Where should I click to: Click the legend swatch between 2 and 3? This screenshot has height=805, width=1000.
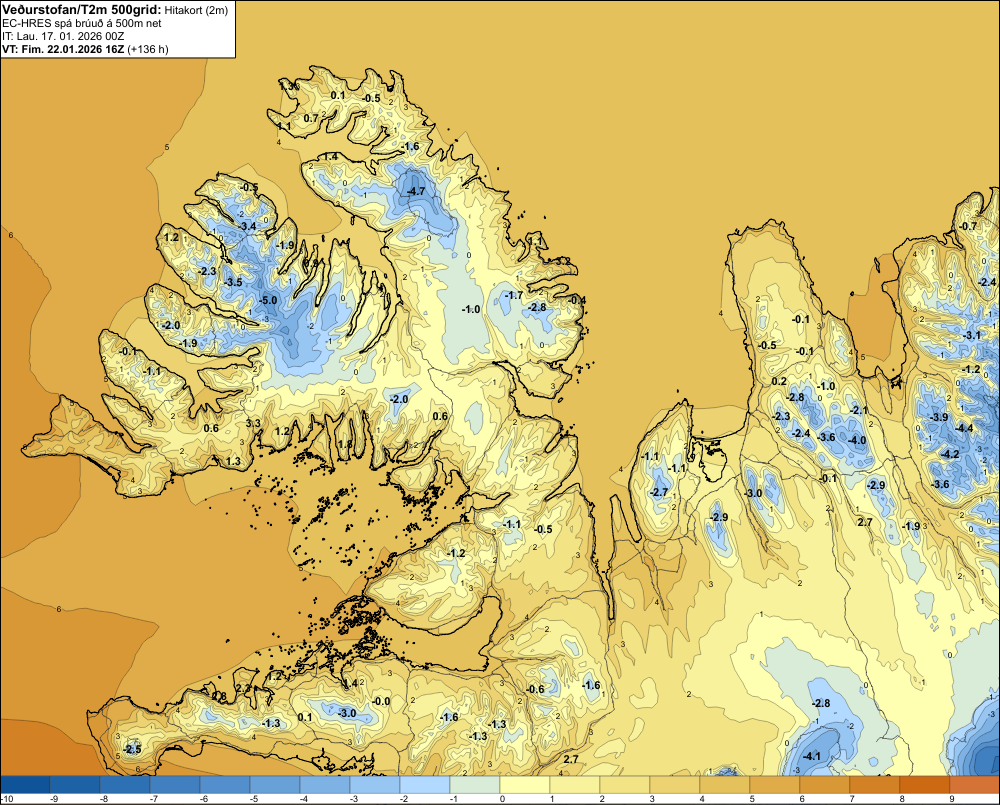[x=624, y=784]
